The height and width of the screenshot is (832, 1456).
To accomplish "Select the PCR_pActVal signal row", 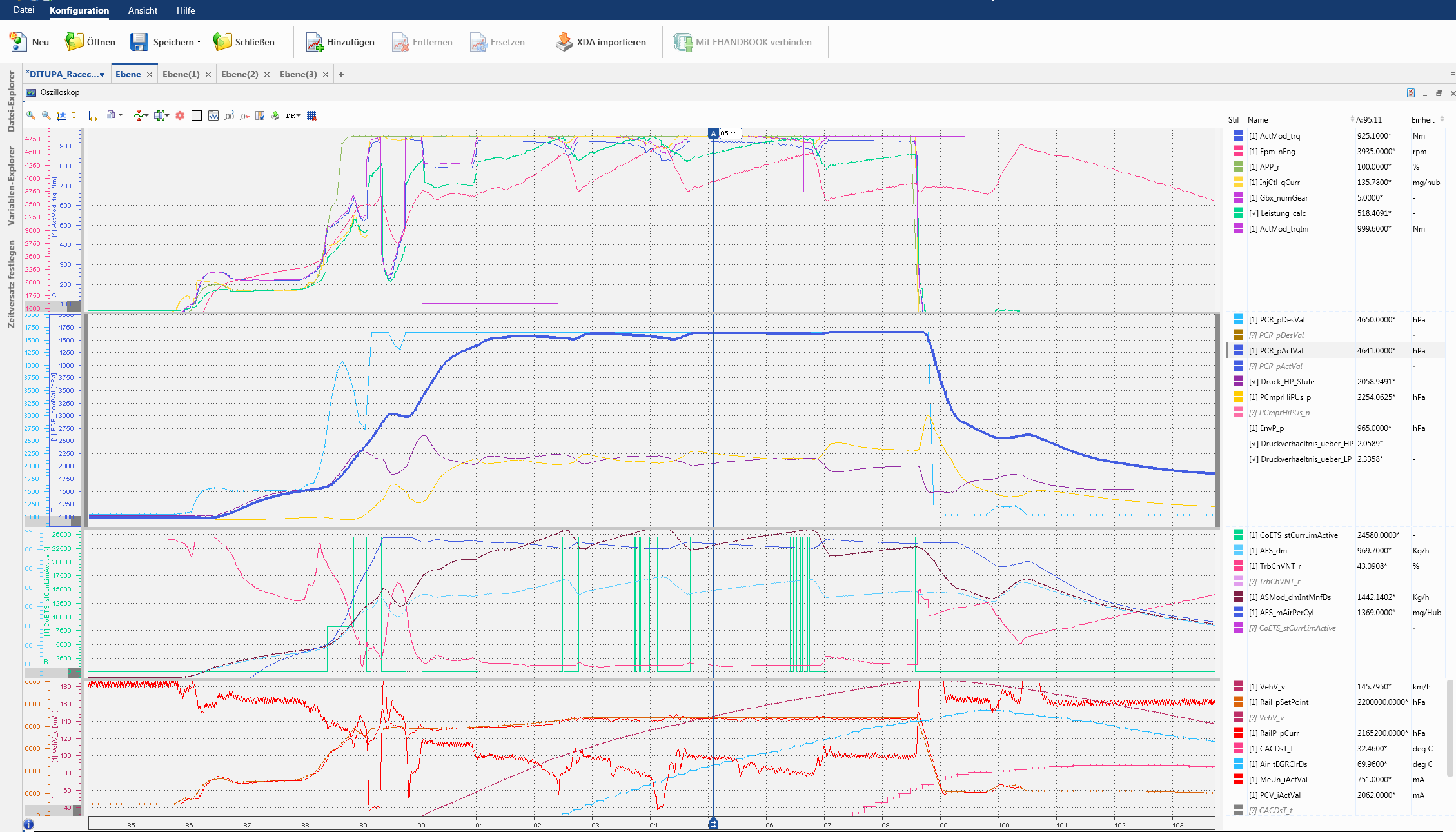I will [x=1335, y=350].
